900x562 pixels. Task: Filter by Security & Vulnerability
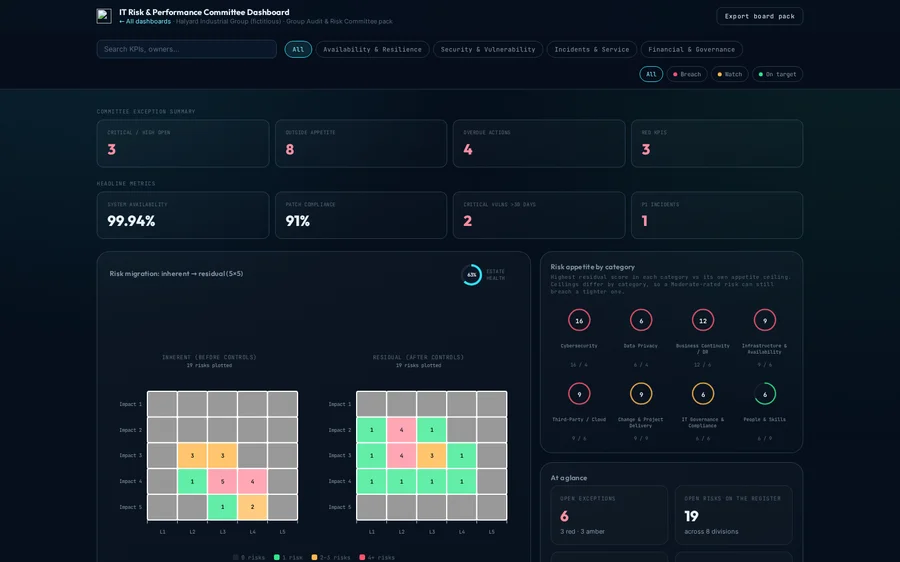coord(488,49)
